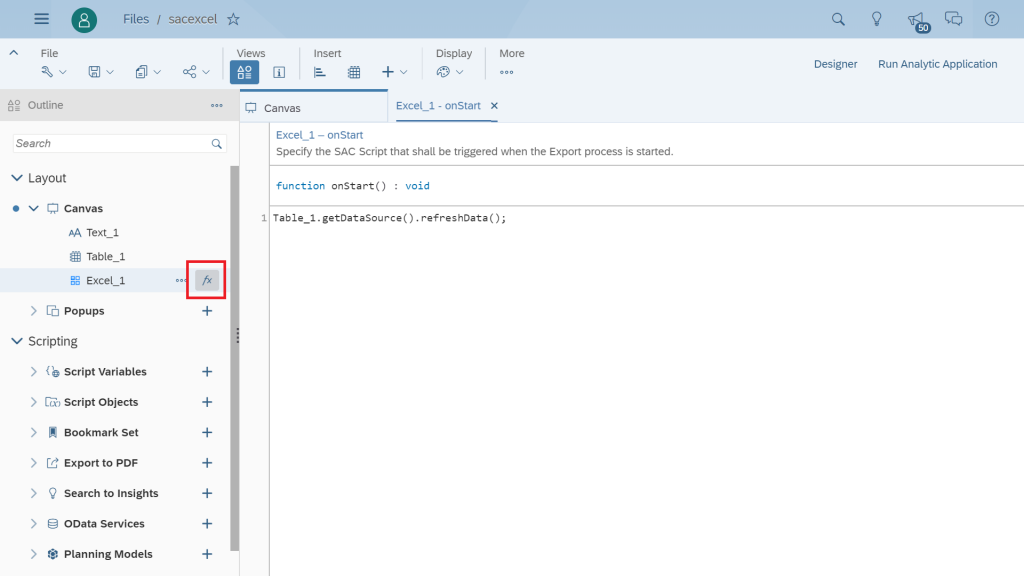This screenshot has width=1024, height=576.
Task: Collapse the Layout section
Action: pyautogui.click(x=17, y=178)
